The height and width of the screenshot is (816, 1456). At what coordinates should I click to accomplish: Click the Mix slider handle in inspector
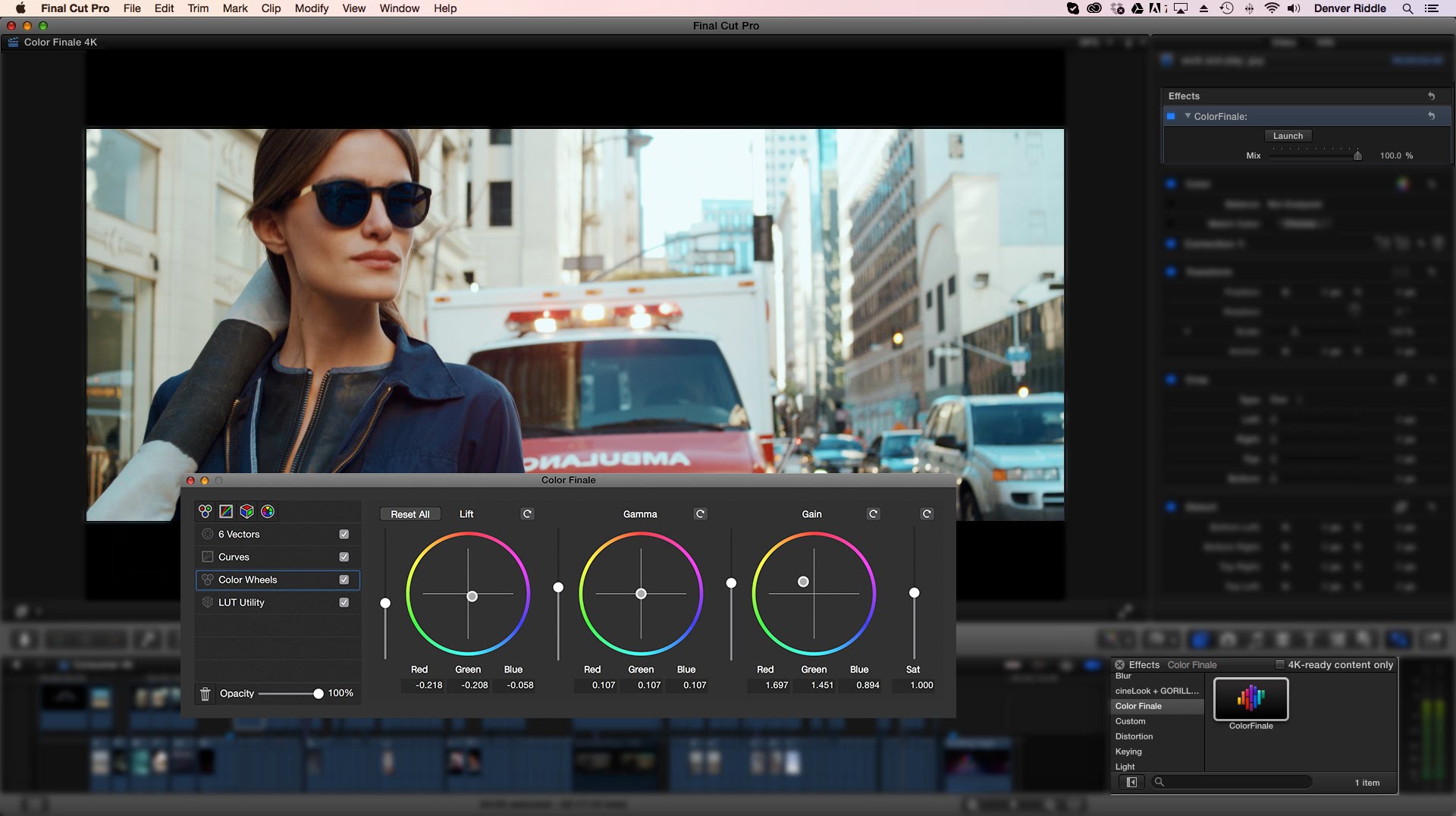(1357, 155)
